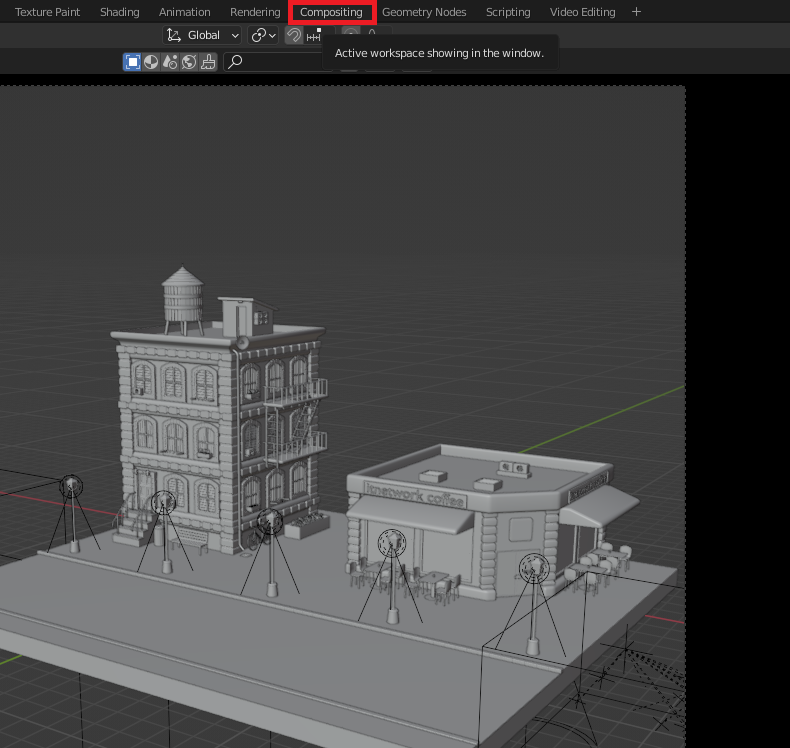Switch to the Texture Paint workspace tab
This screenshot has width=790, height=748.
[x=47, y=12]
